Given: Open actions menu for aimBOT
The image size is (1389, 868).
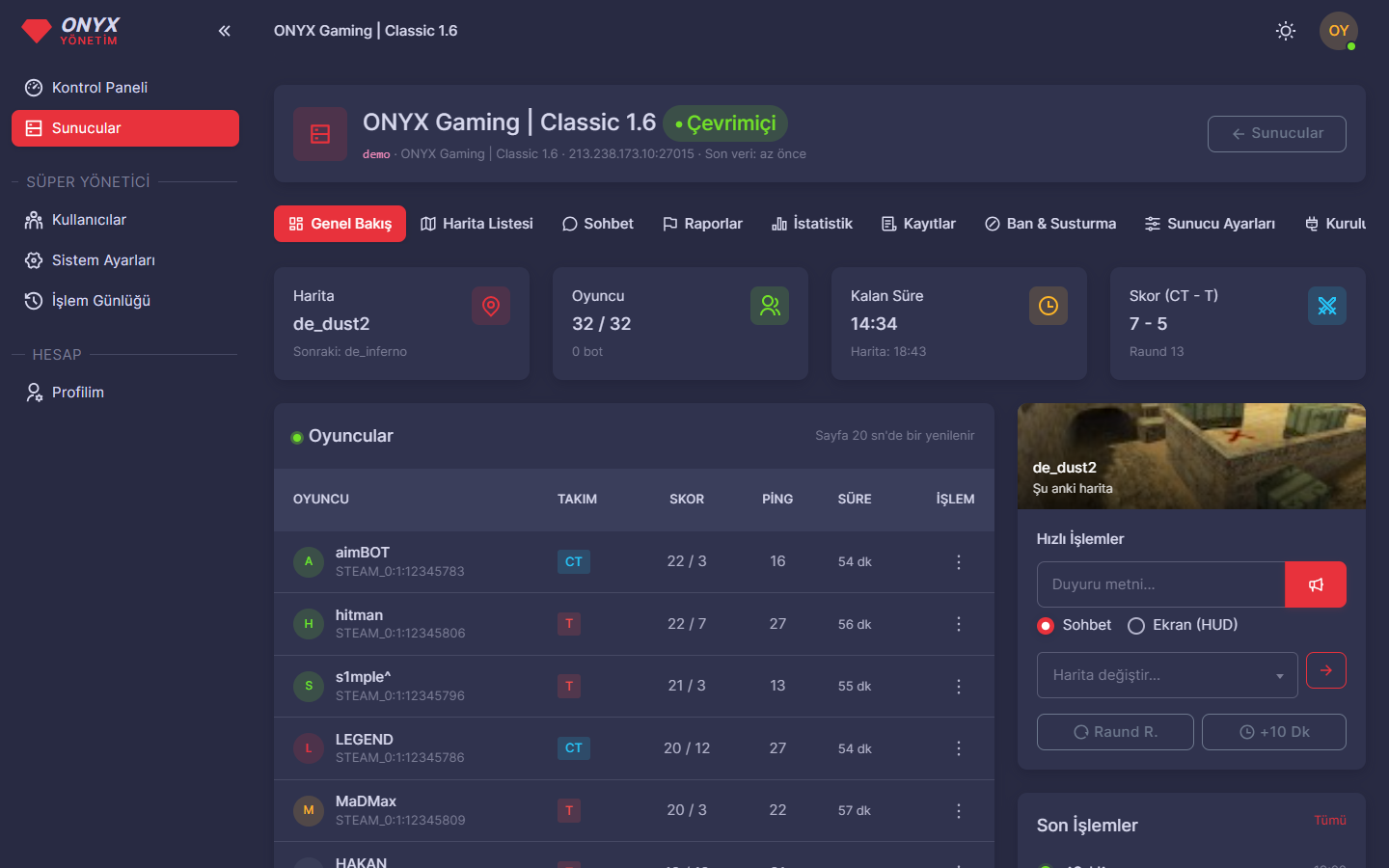Looking at the screenshot, I should click(x=959, y=562).
